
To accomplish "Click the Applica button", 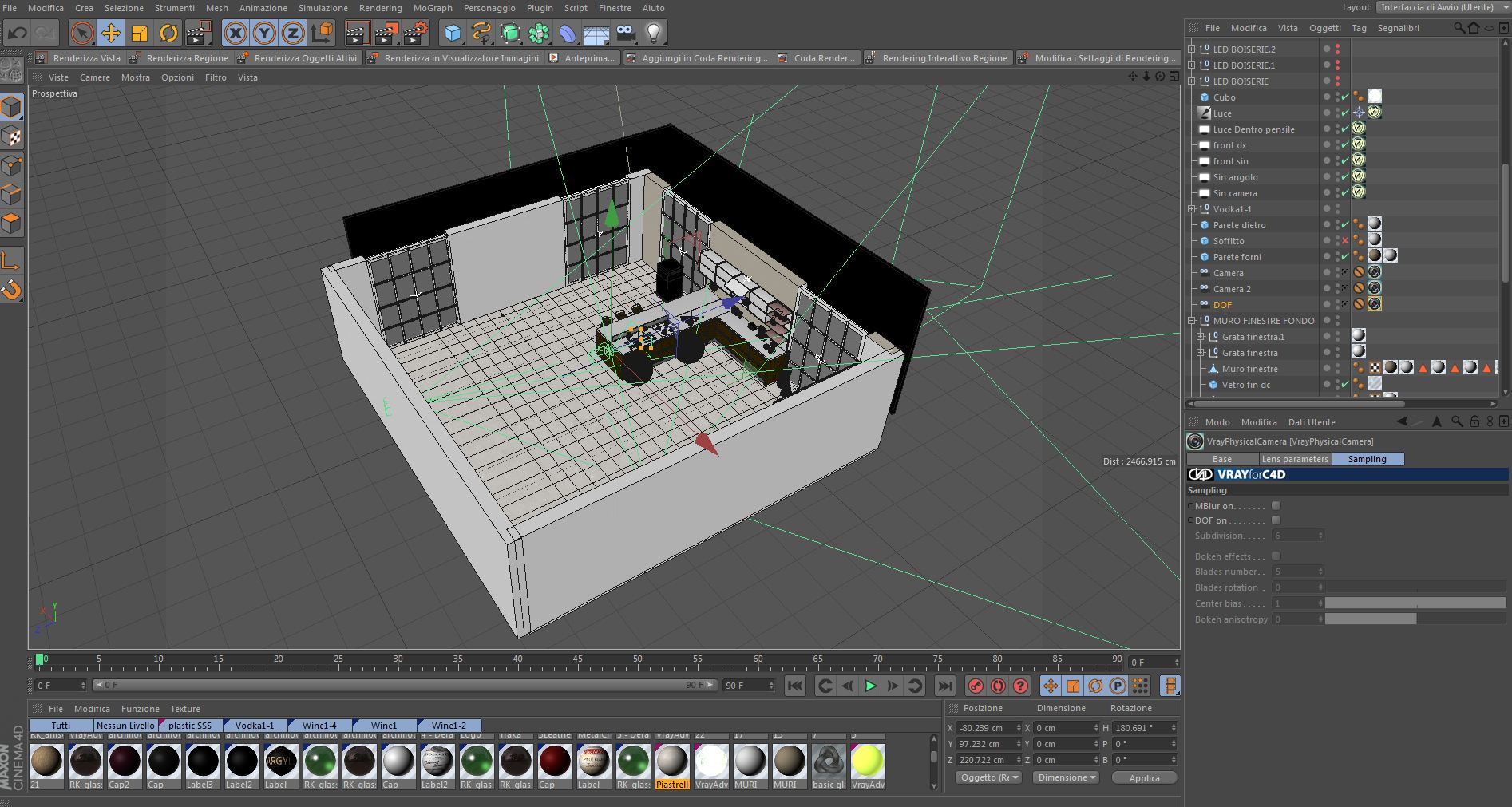I will [1144, 778].
